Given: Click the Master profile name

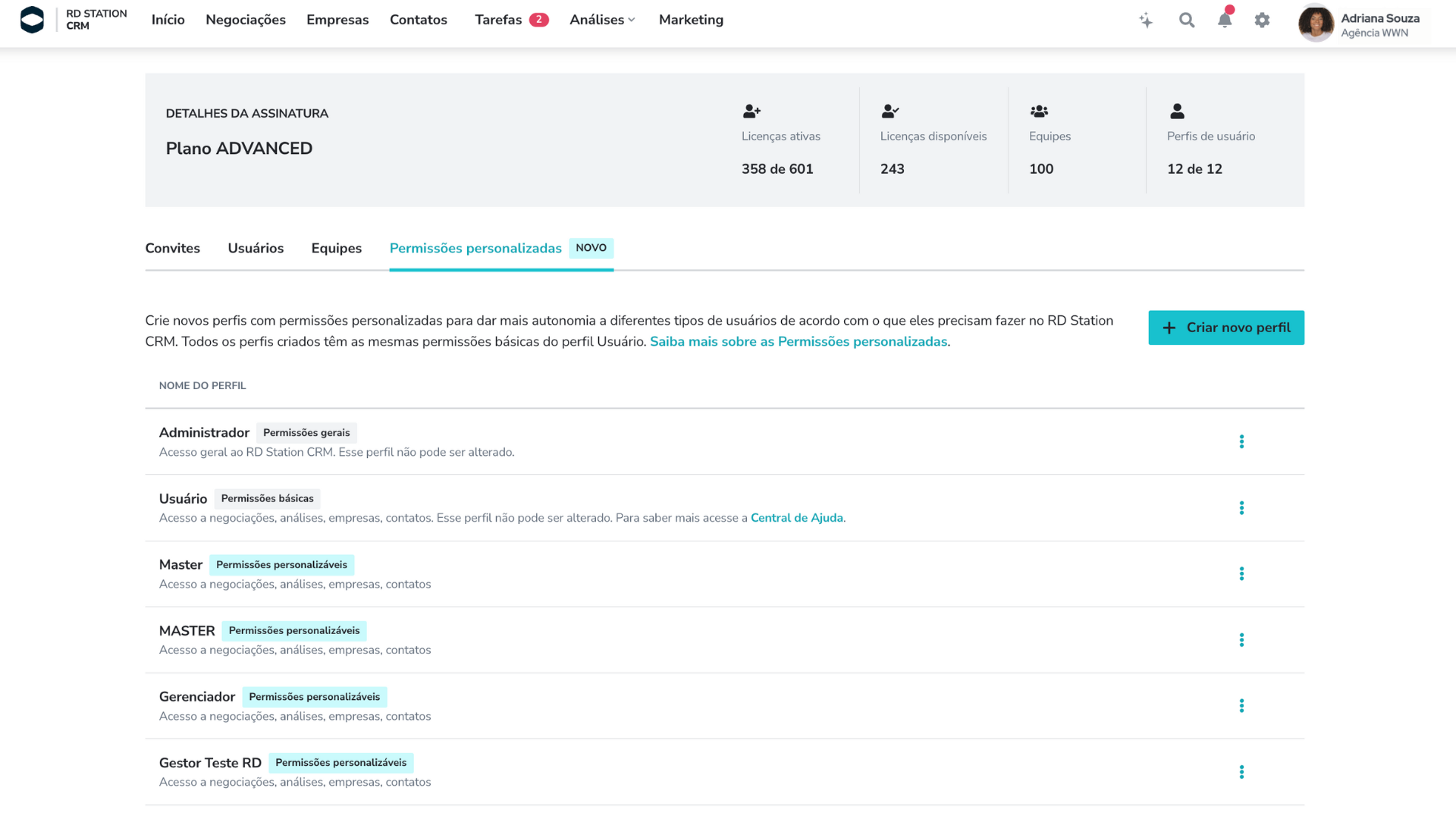Looking at the screenshot, I should tap(180, 564).
